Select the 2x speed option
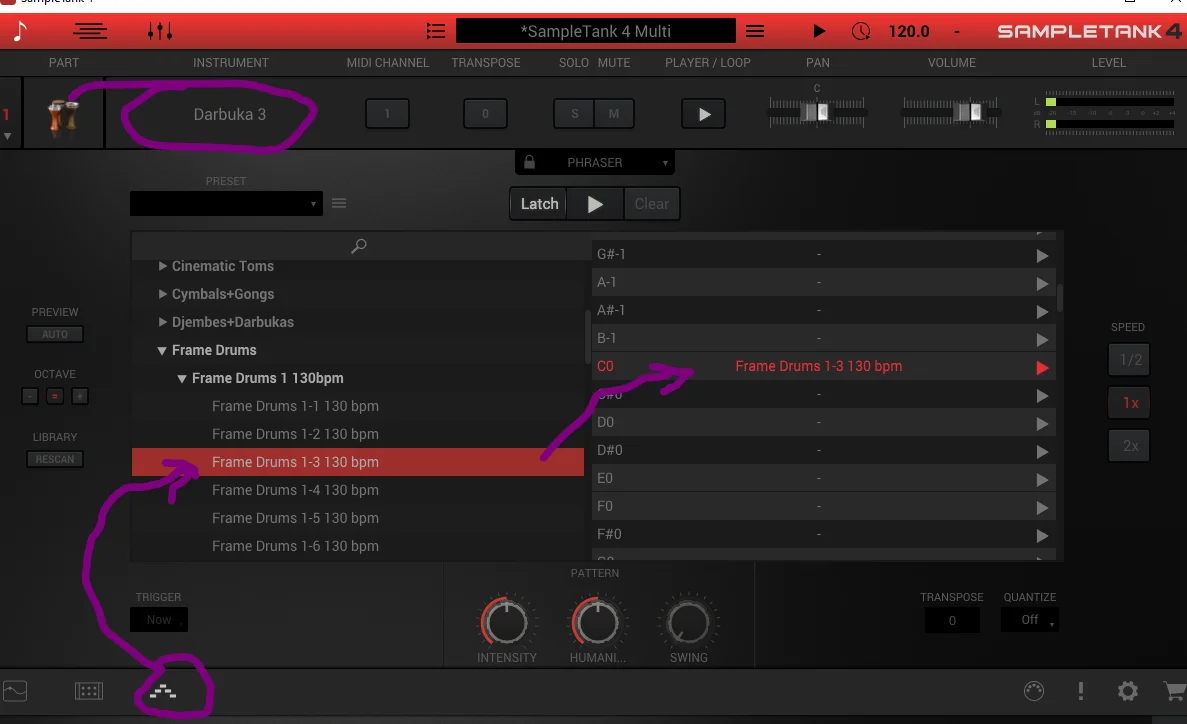1187x724 pixels. coord(1130,446)
